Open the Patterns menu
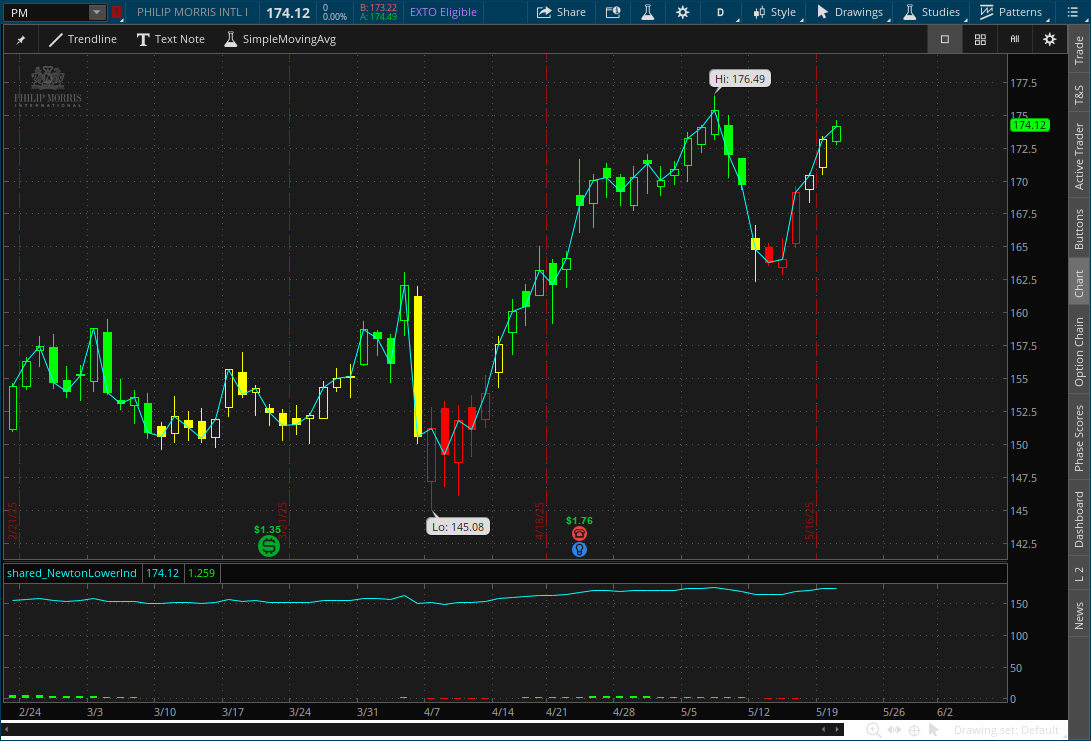 coord(1010,12)
